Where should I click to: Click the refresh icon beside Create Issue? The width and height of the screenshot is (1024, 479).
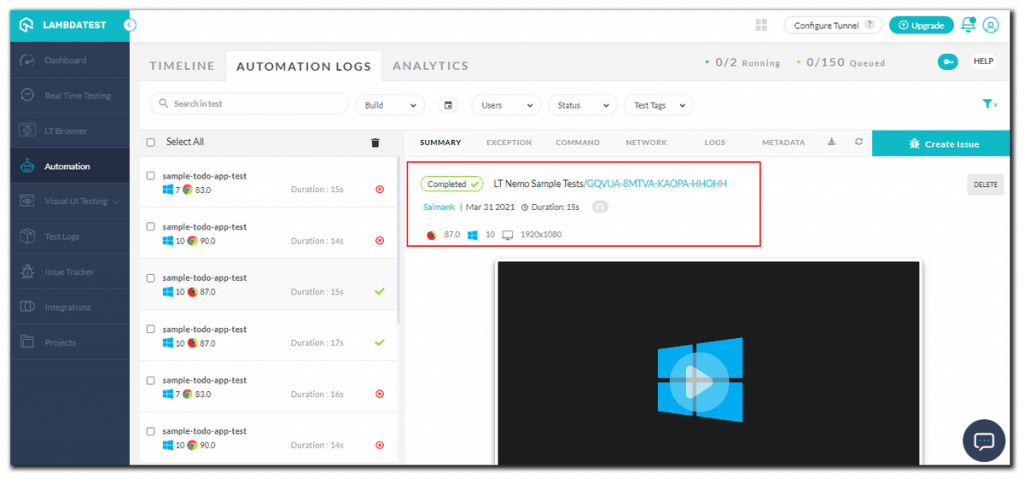[858, 142]
